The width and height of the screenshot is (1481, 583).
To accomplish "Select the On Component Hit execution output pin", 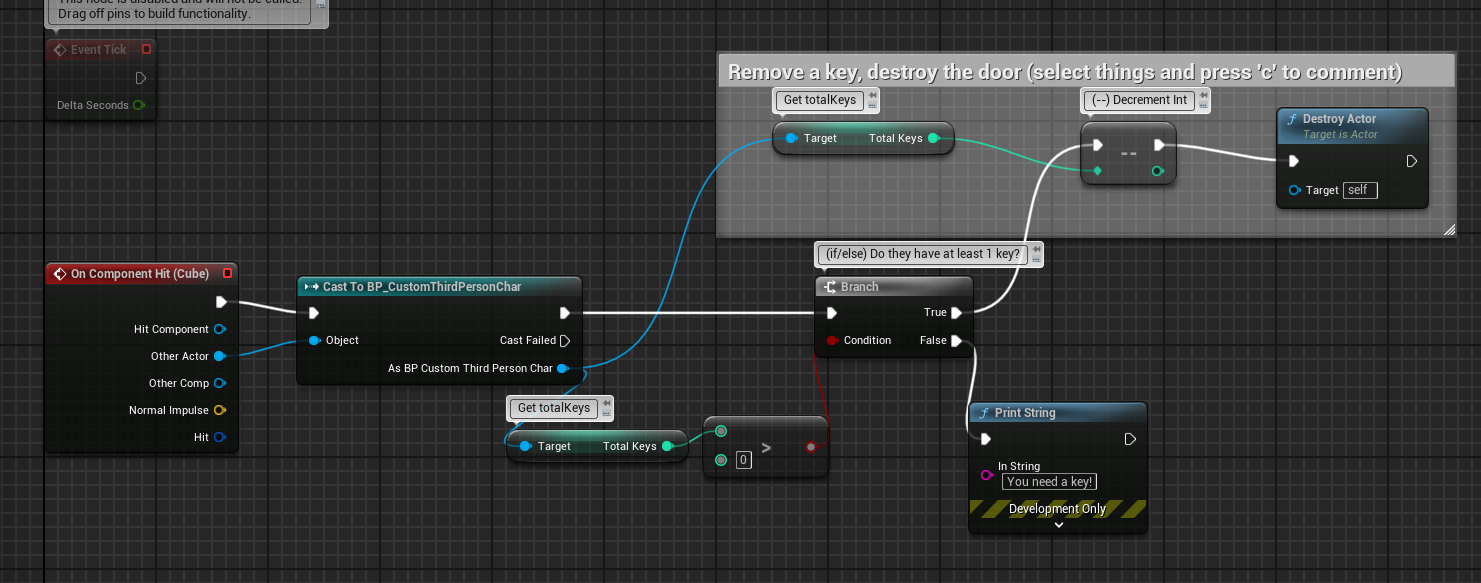I will 221,302.
